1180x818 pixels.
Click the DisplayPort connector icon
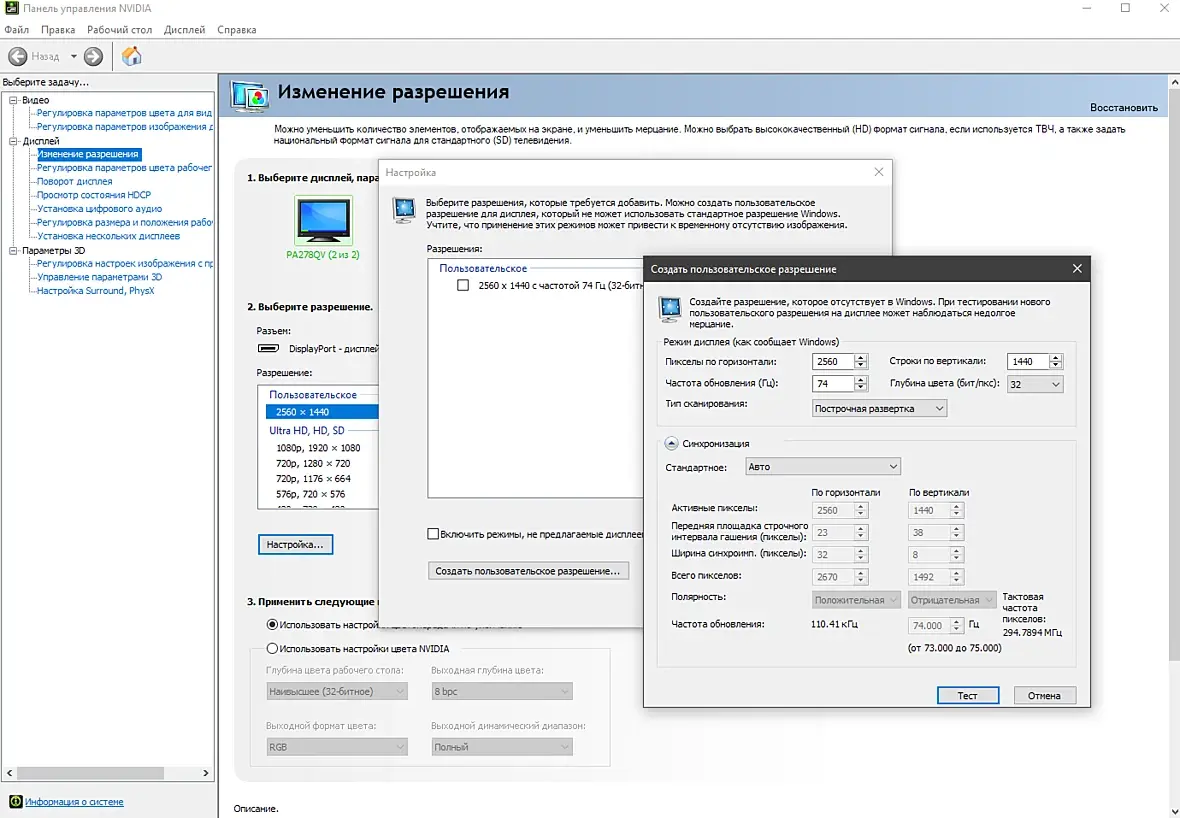(x=268, y=348)
